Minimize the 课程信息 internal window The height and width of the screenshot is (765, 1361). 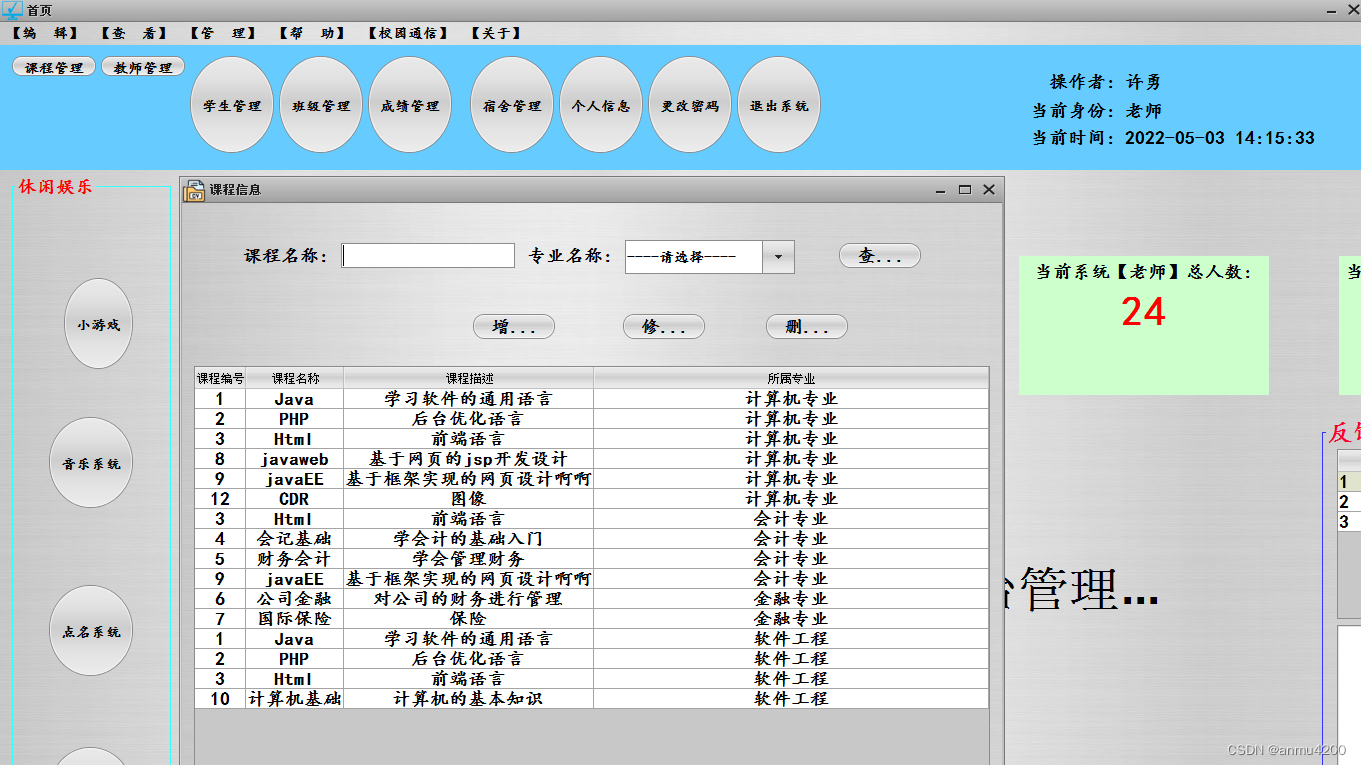pyautogui.click(x=941, y=190)
